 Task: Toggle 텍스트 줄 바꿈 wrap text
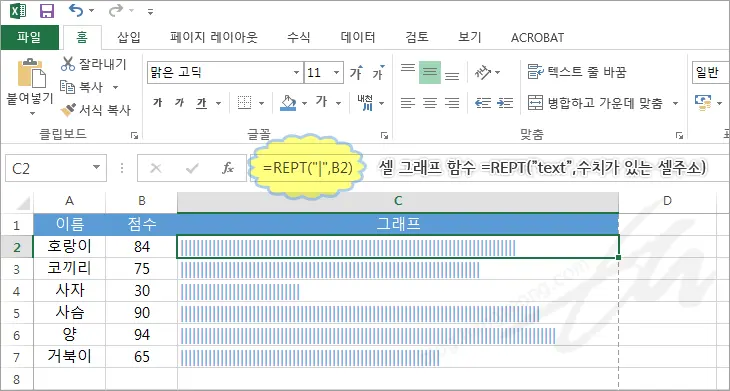click(x=577, y=73)
